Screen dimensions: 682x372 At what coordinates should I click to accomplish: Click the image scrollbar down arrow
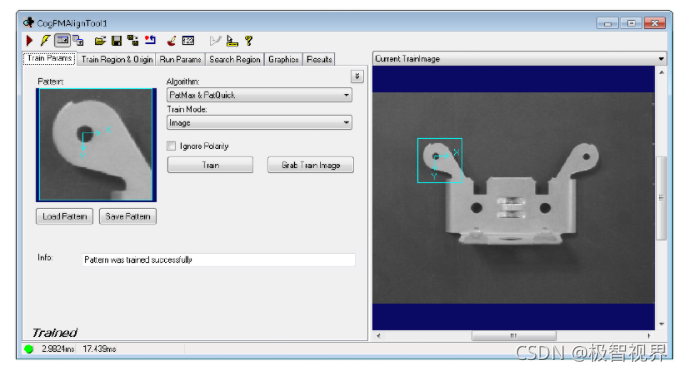click(x=662, y=324)
